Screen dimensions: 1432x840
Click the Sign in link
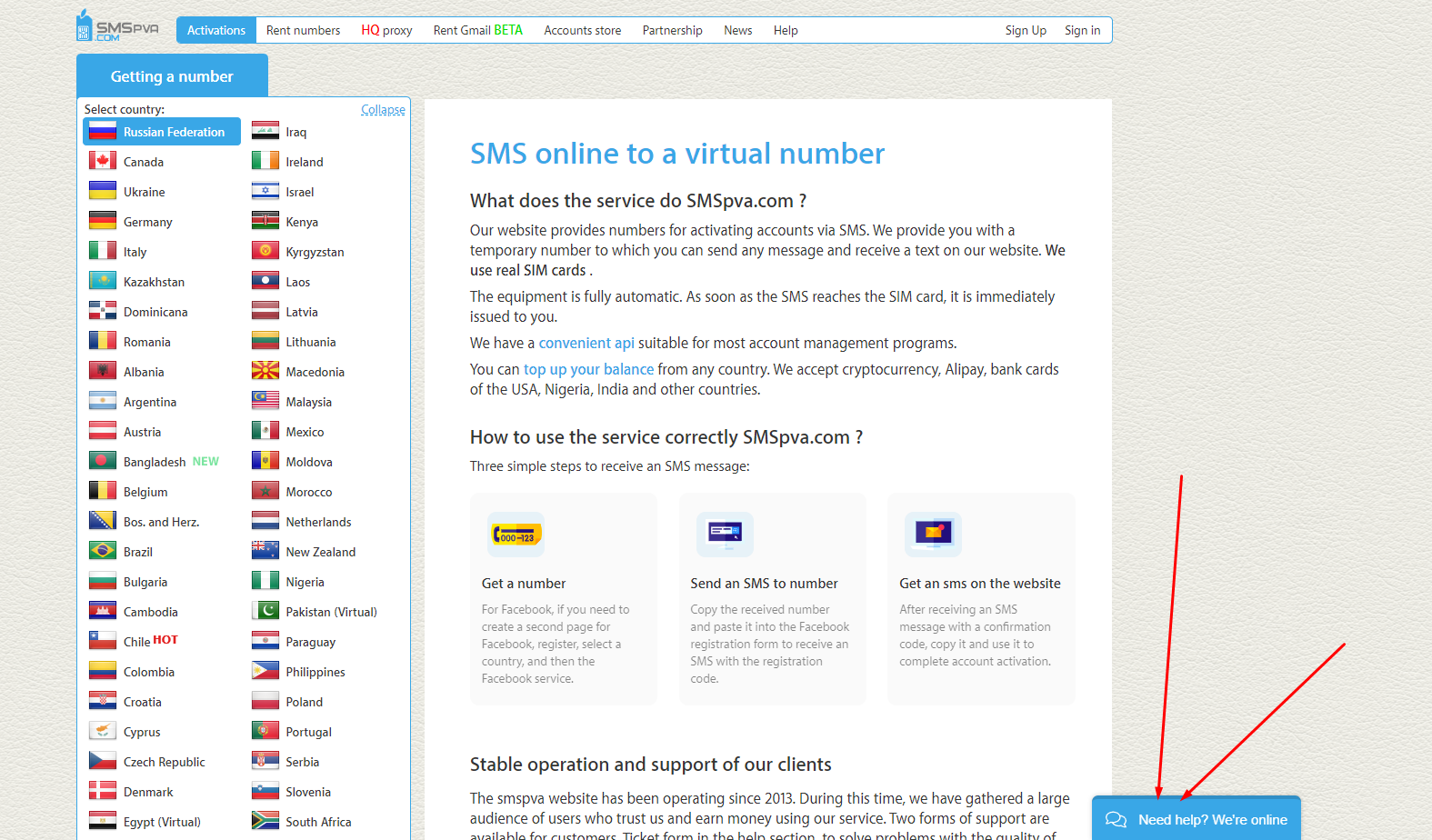pyautogui.click(x=1083, y=30)
